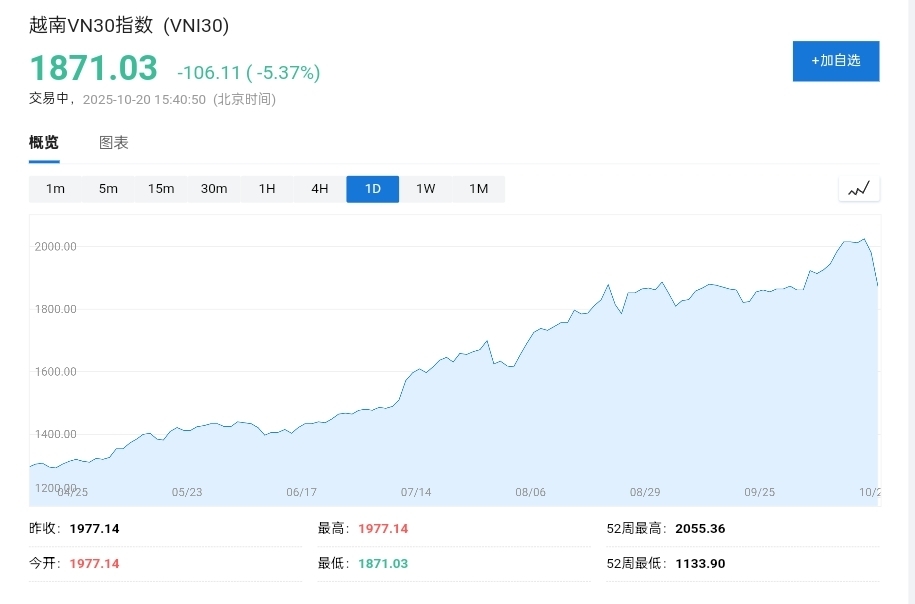Set chart period to 1H
This screenshot has height=604, width=915.
(x=267, y=189)
